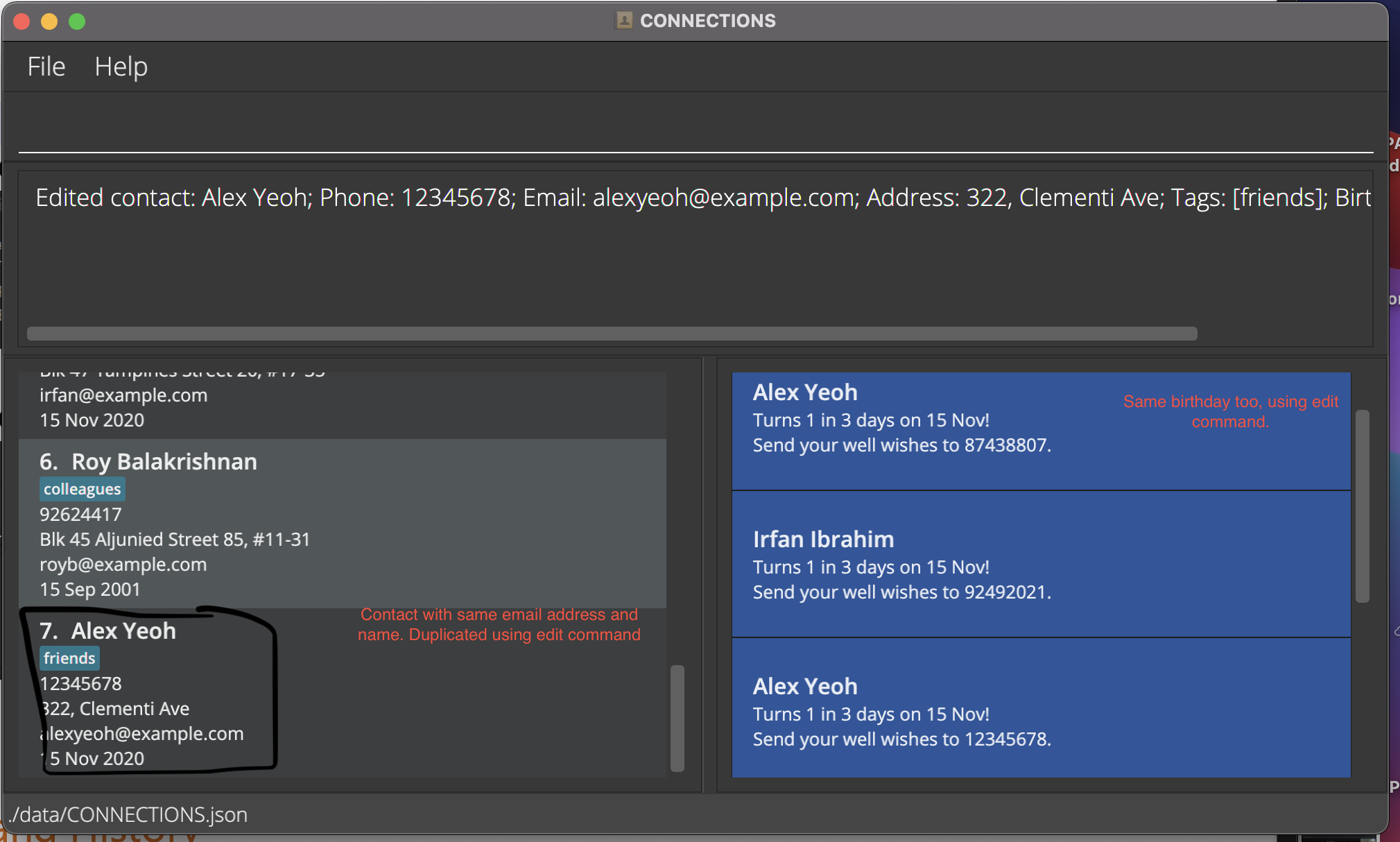Open the File menu
The width and height of the screenshot is (1400, 842).
tap(46, 67)
